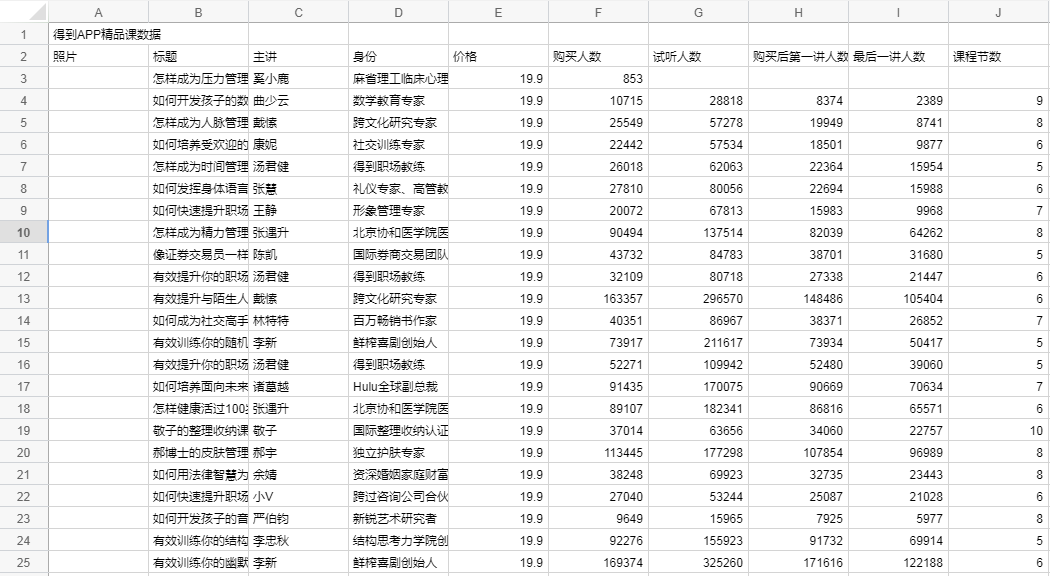
Task: Select cell with value 325260
Action: [698, 563]
